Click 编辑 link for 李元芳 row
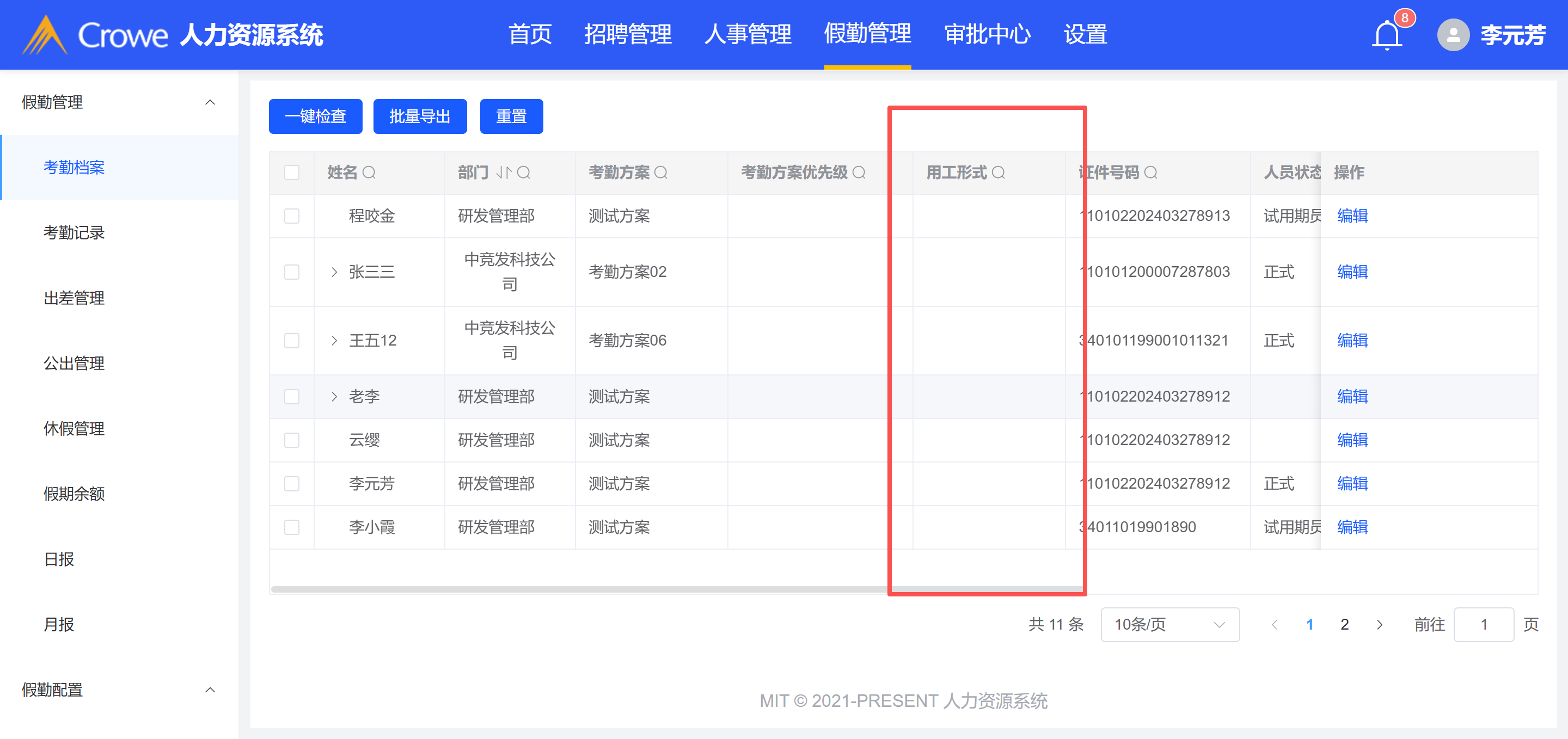The image size is (1568, 739). tap(1352, 484)
